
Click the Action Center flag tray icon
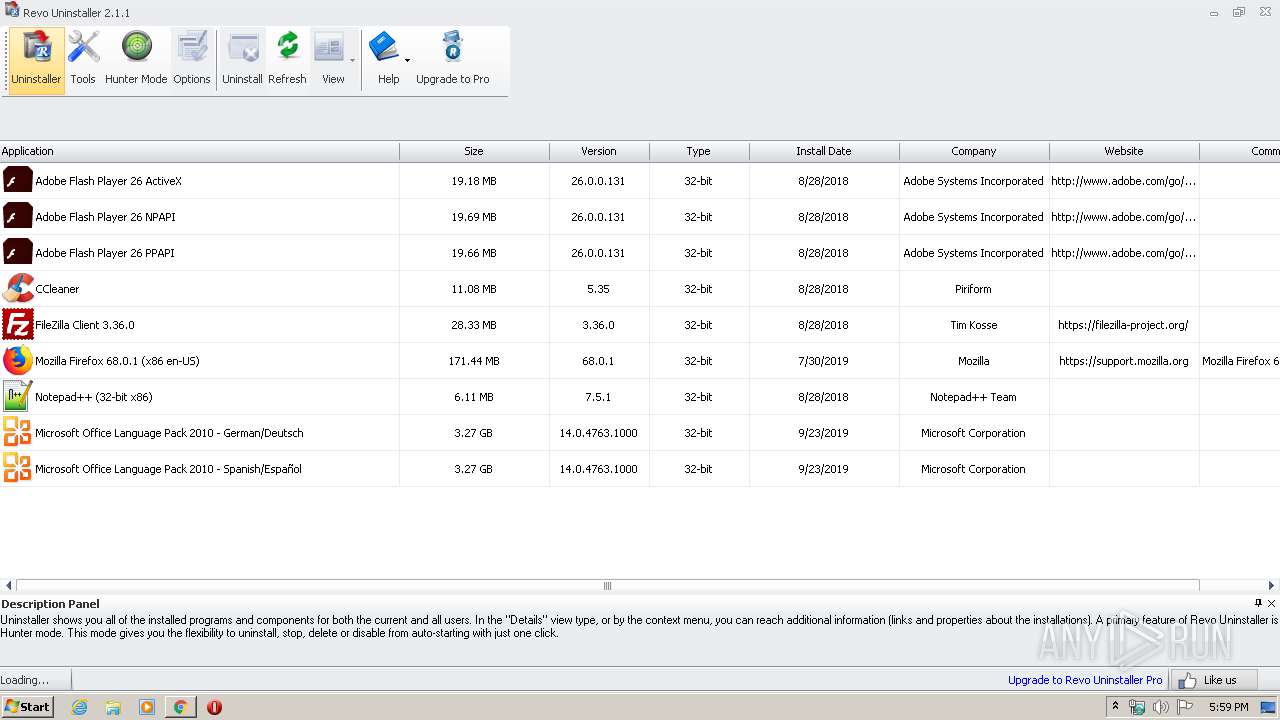[1185, 707]
